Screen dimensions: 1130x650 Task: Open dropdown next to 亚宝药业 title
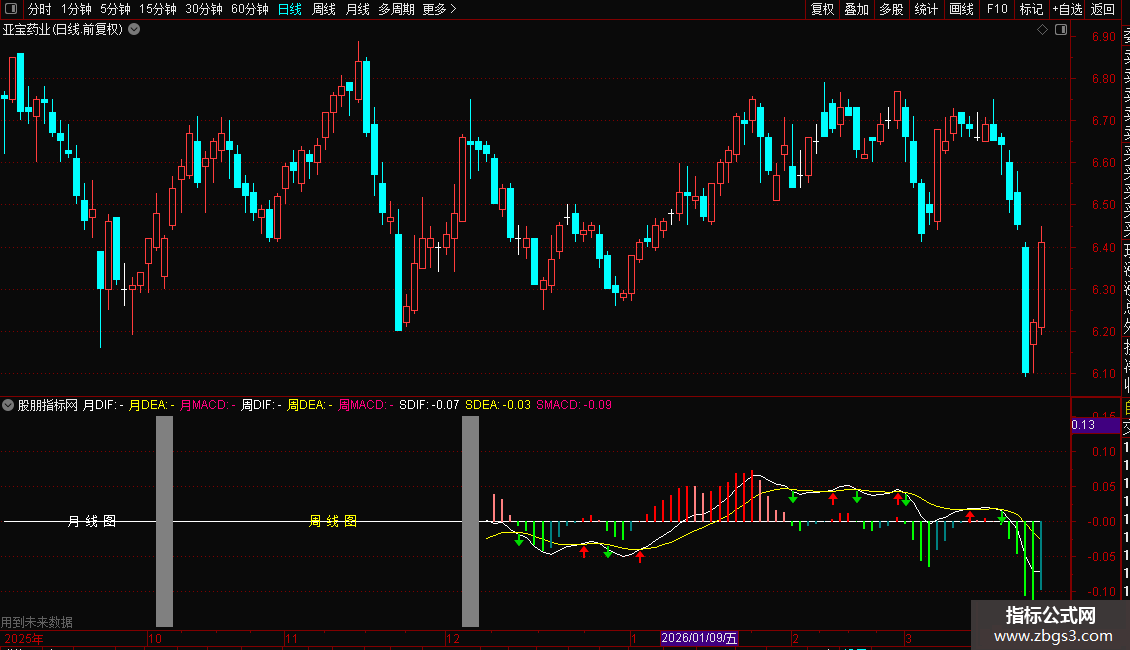[x=134, y=30]
